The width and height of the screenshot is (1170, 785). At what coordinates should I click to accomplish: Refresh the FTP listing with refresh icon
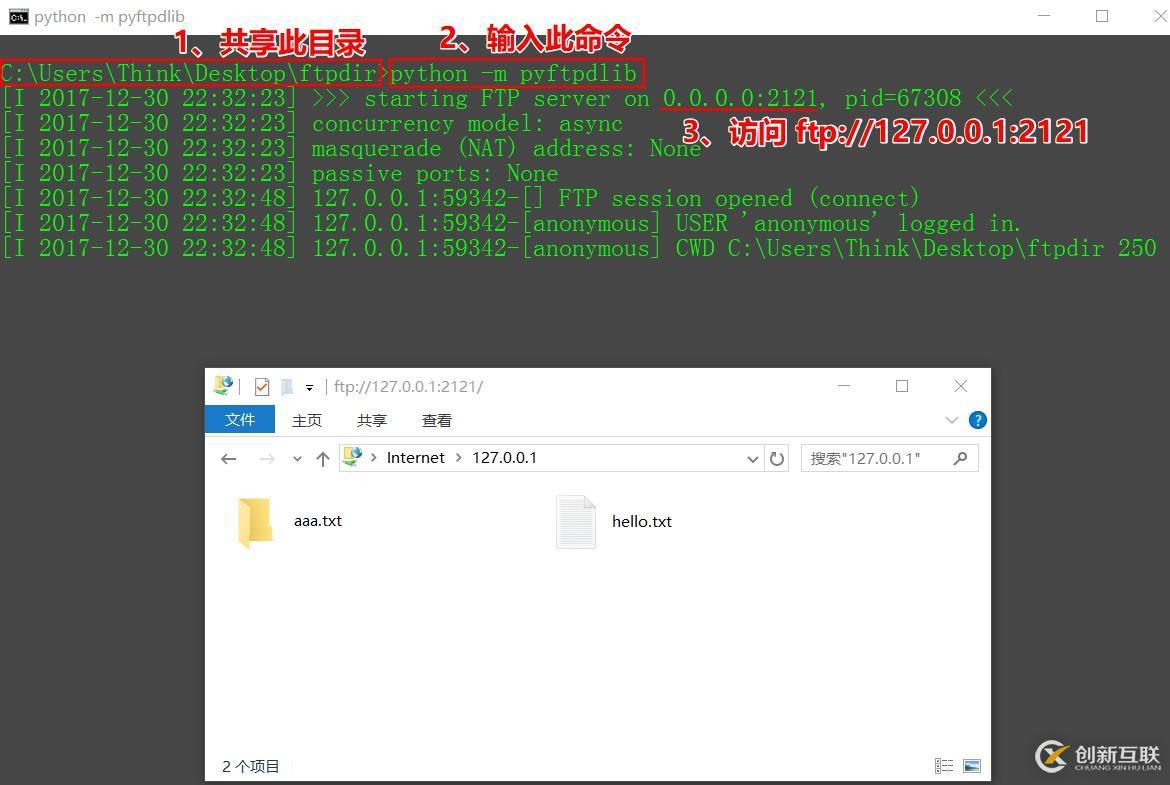(779, 458)
